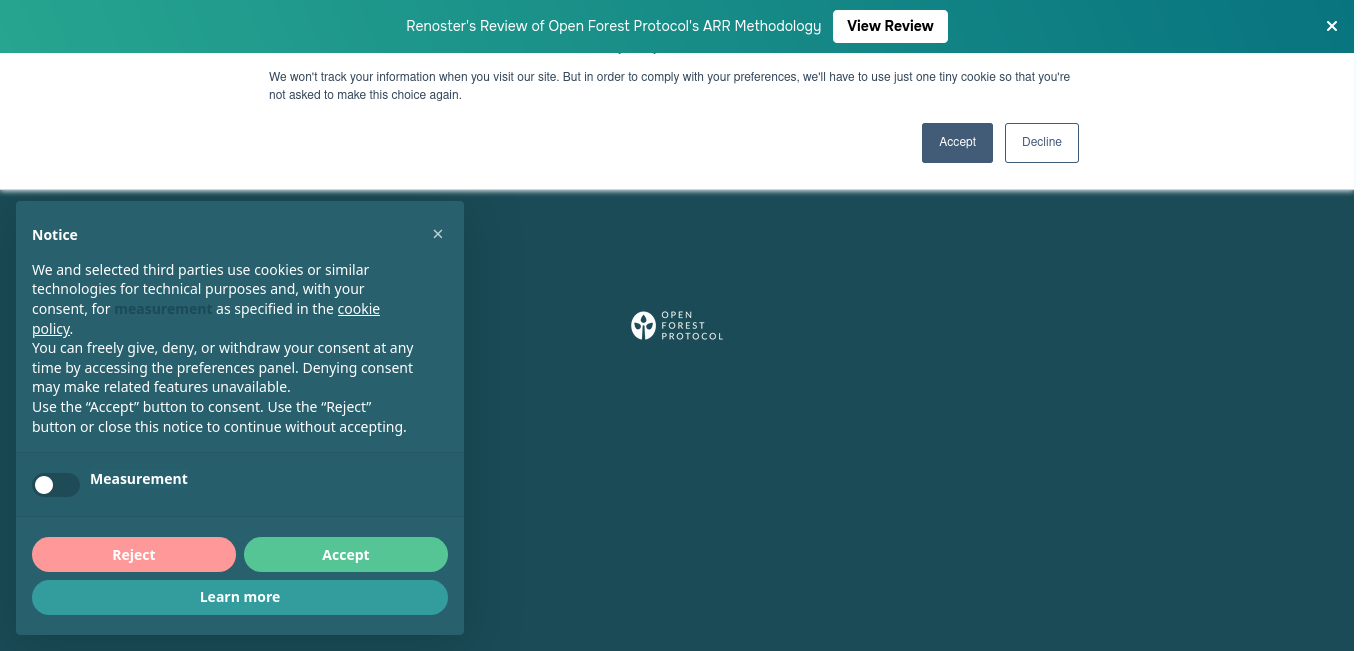Image resolution: width=1366 pixels, height=651 pixels.
Task: Click the green announcement bar background
Action: [x=200, y=26]
